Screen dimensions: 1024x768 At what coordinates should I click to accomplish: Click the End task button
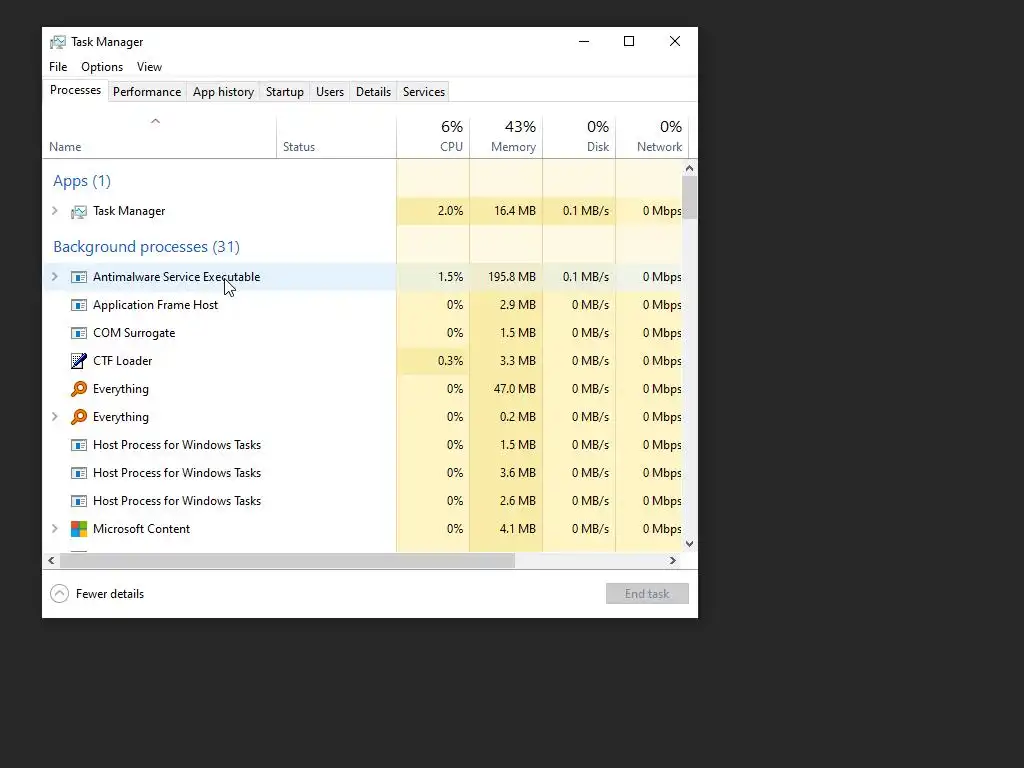[x=647, y=594]
